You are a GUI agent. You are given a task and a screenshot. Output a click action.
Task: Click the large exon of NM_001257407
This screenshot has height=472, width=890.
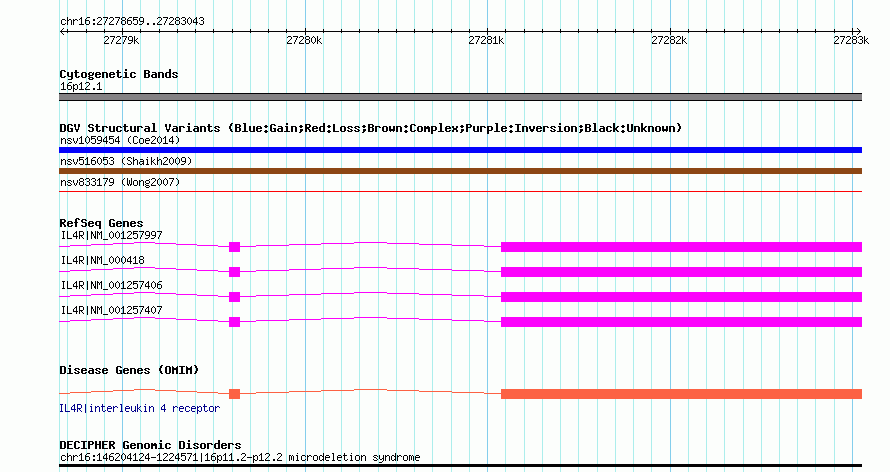click(x=682, y=322)
